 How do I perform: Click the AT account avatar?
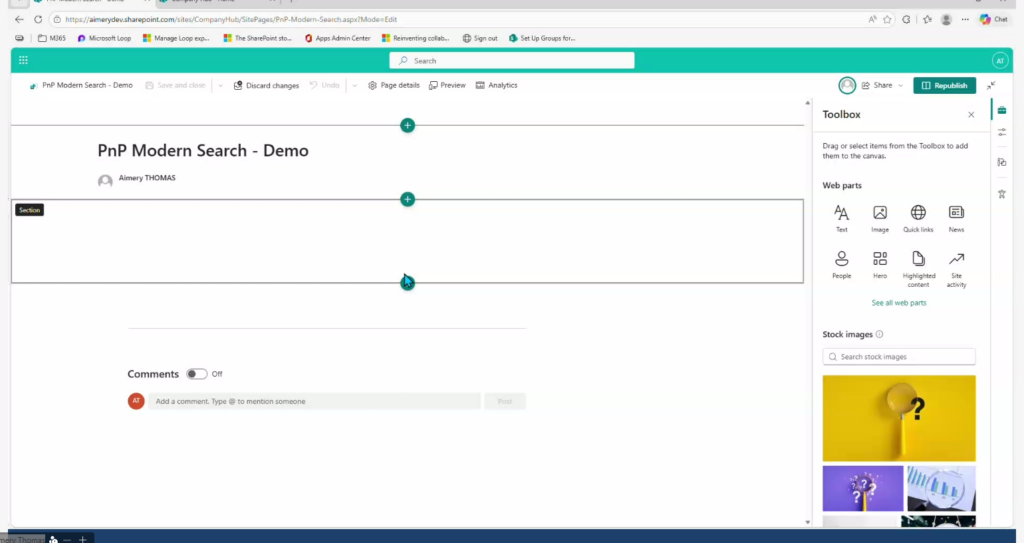(x=1000, y=60)
